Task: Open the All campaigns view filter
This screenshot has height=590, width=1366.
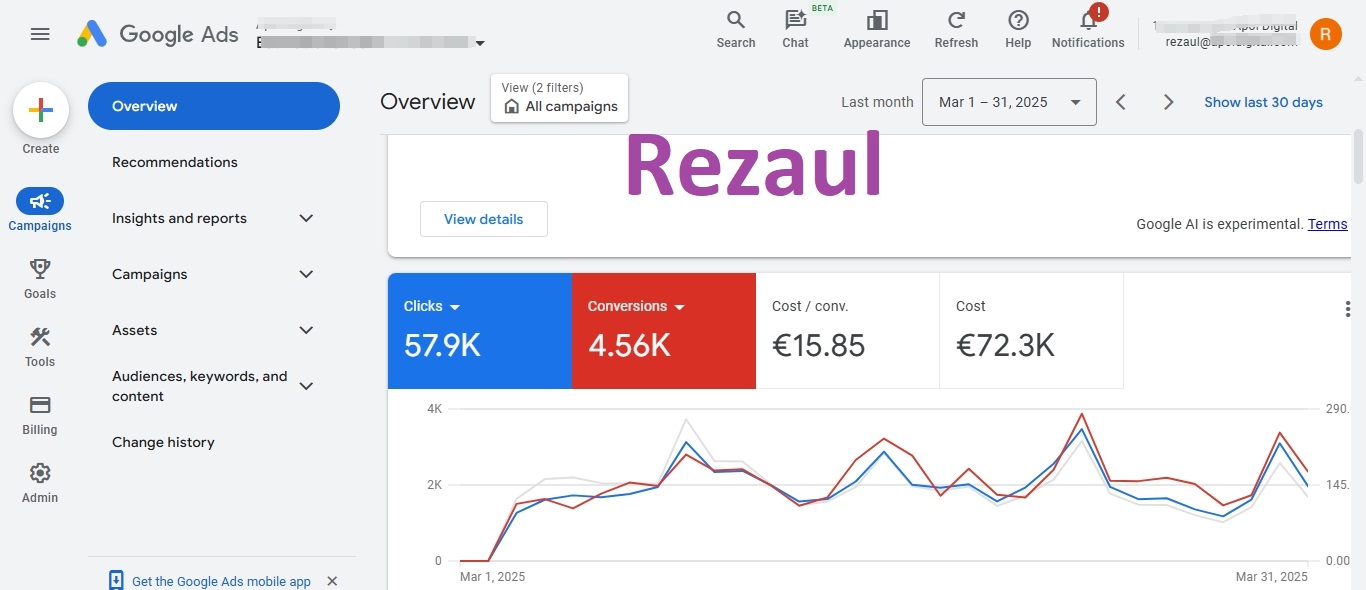Action: pos(560,98)
